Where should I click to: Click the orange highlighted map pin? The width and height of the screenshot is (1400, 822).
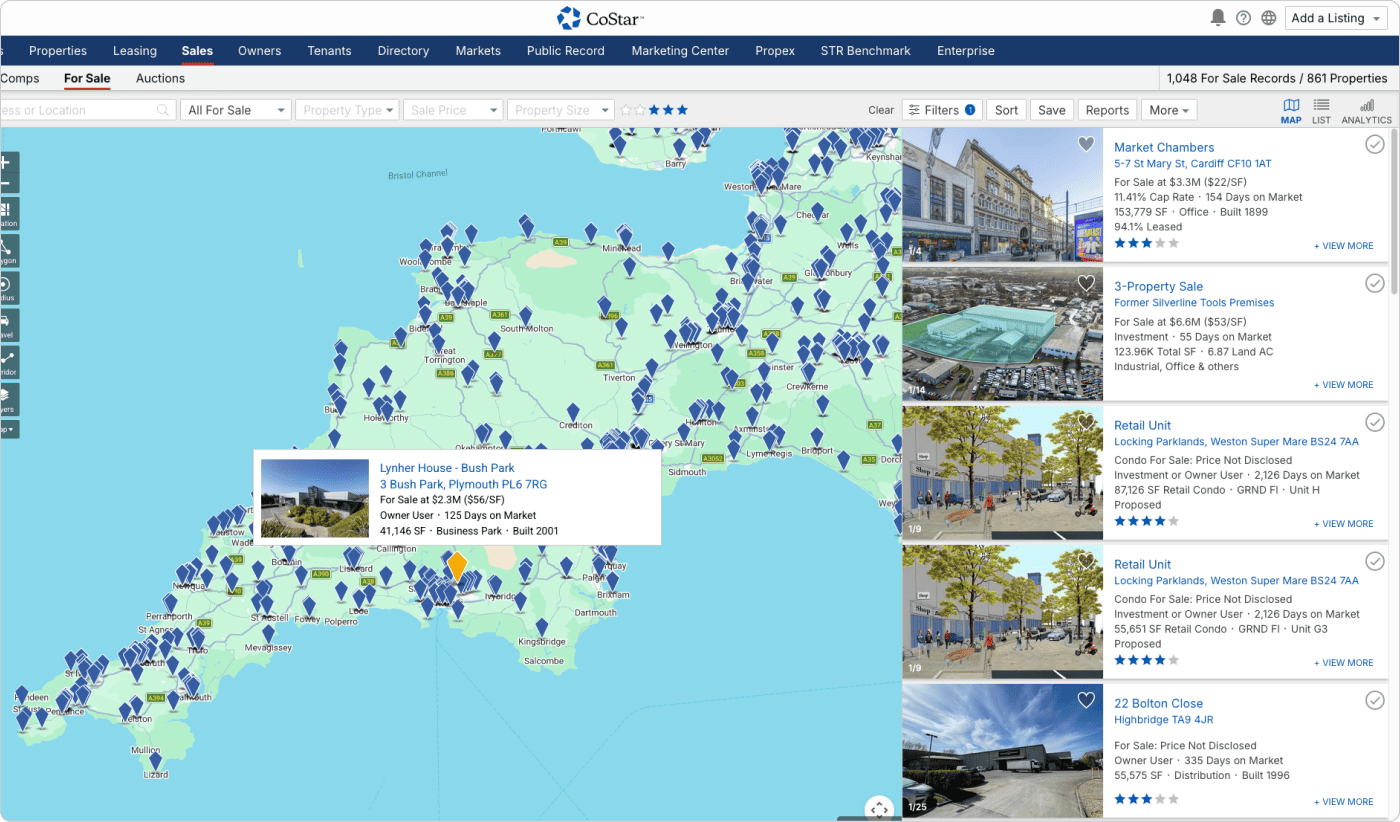pyautogui.click(x=456, y=565)
